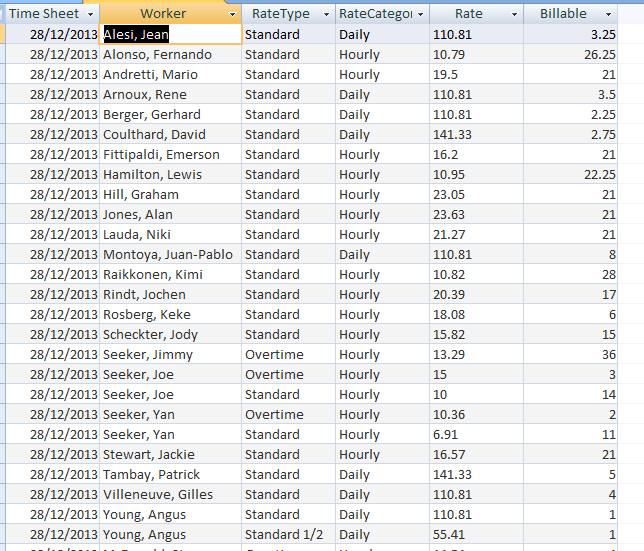Click the 'Jones, Alan' worker cell
The height and width of the screenshot is (551, 644).
point(170,214)
